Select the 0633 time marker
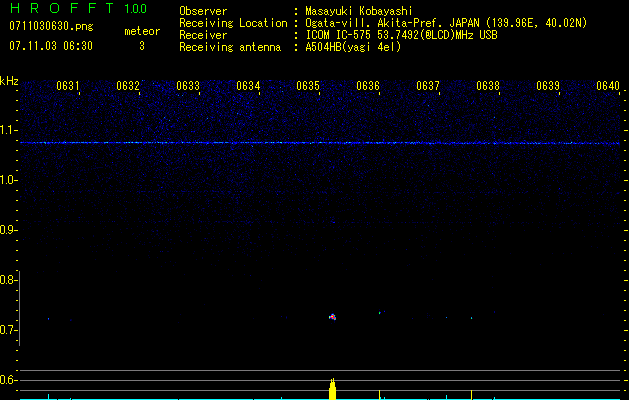 pyautogui.click(x=188, y=86)
